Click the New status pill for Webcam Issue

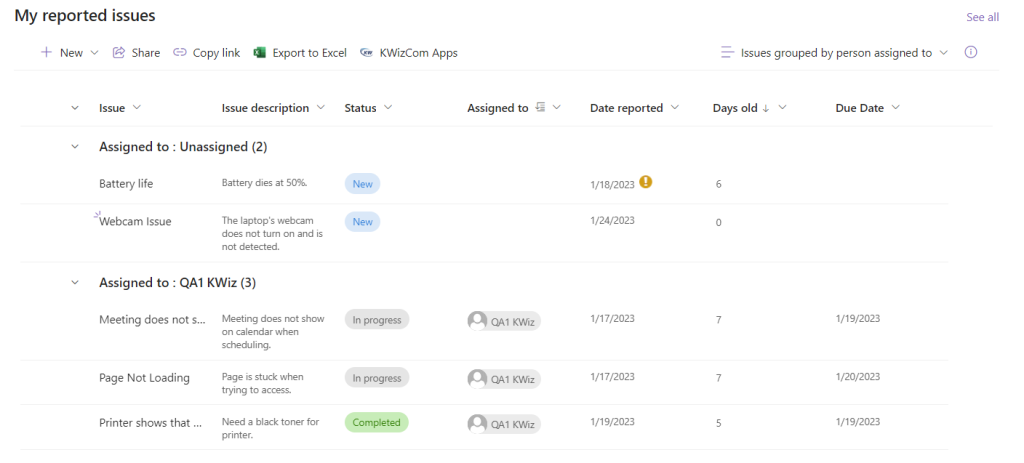tap(362, 222)
